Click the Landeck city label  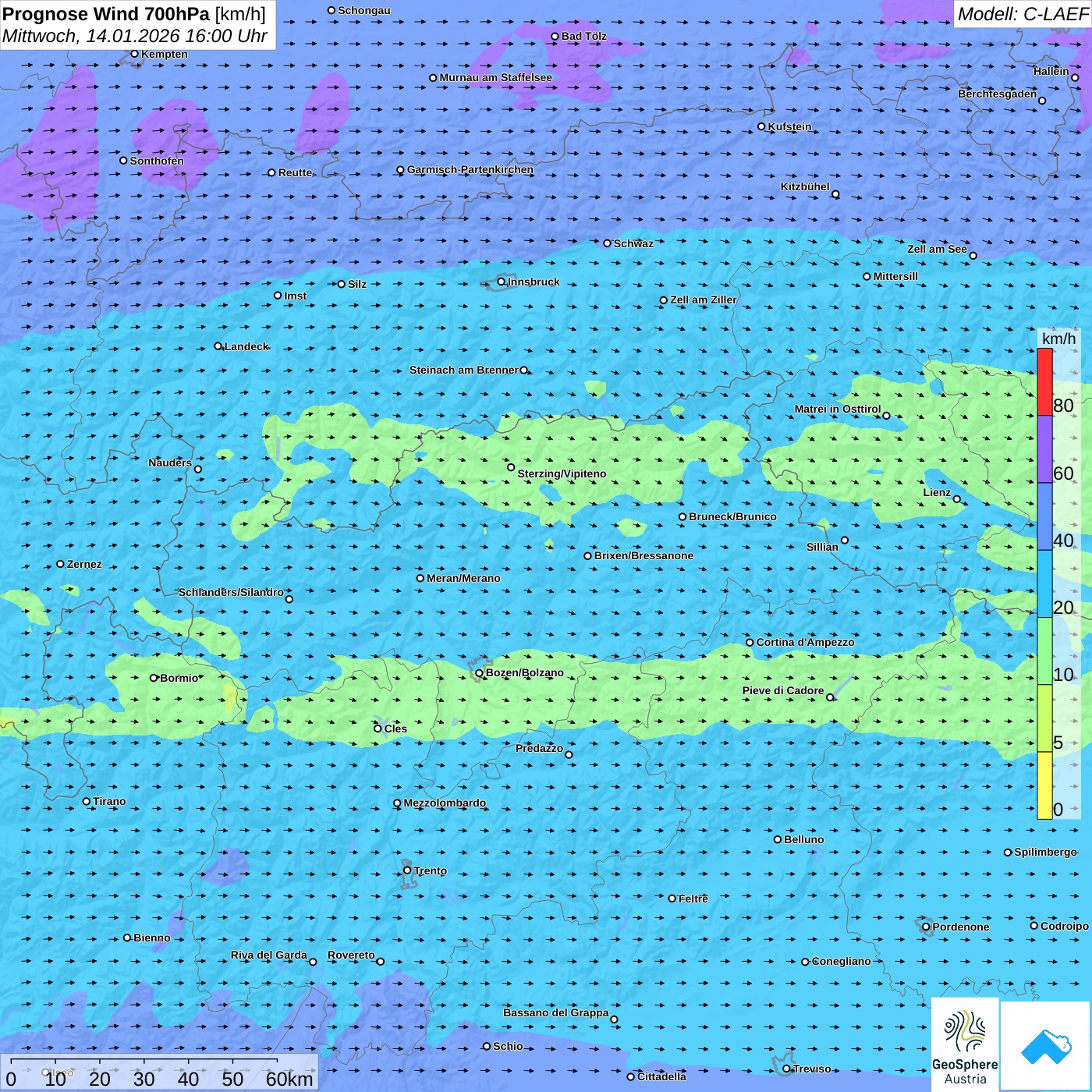pyautogui.click(x=246, y=346)
